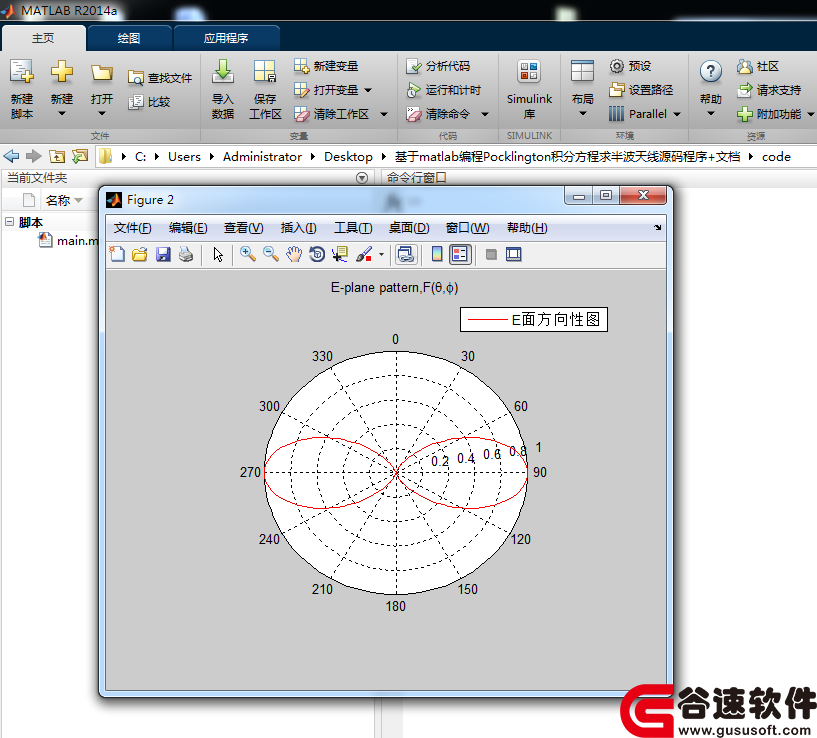This screenshot has width=817, height=738.
Task: Click Show Plot Tools and Dock Figure icon
Action: coord(514,254)
